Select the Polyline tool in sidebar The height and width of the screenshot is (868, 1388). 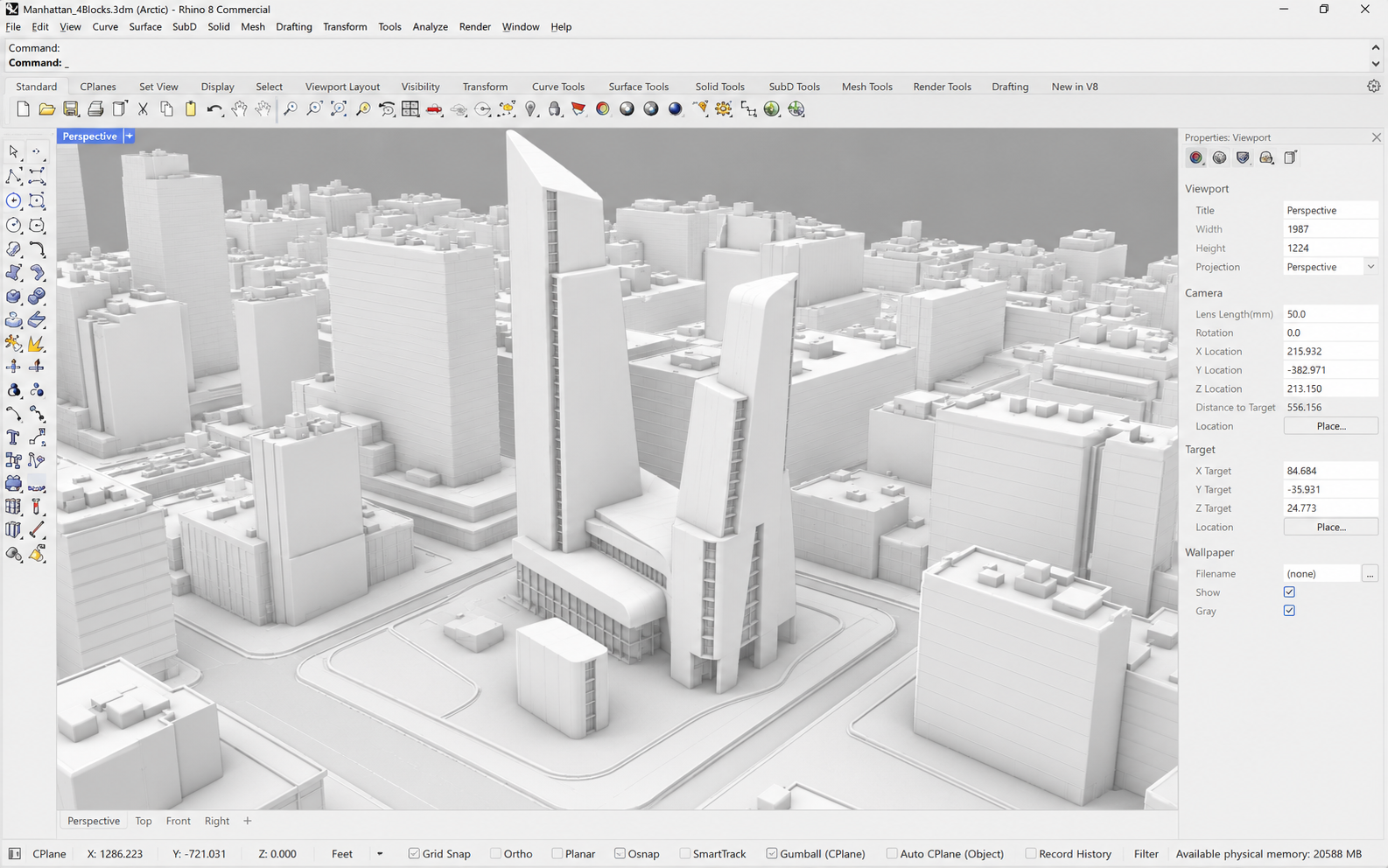(x=13, y=177)
